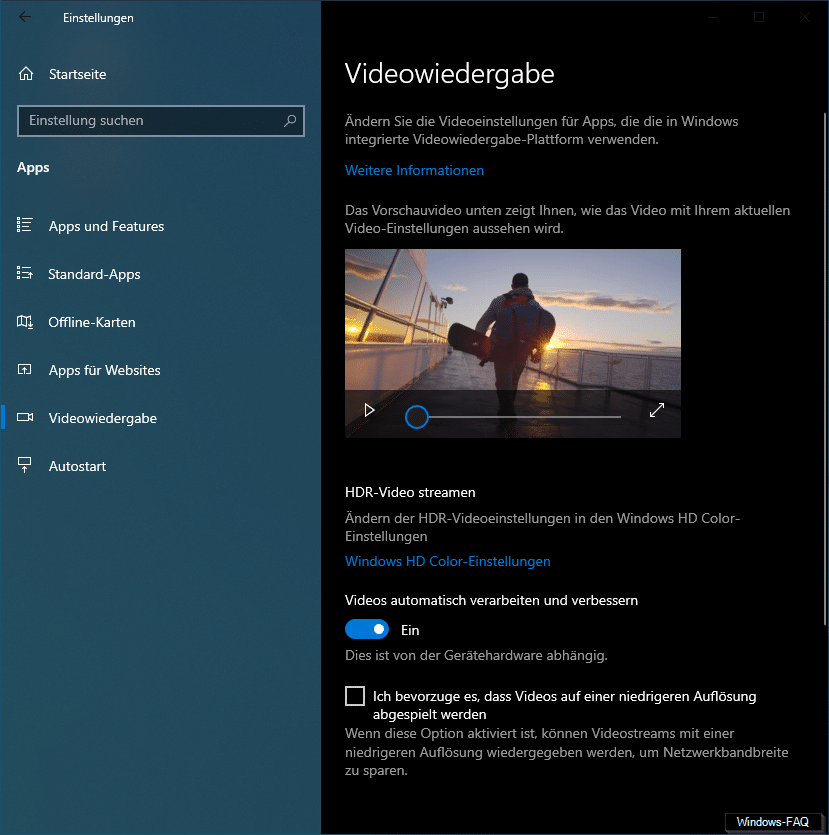Screen dimensions: 829x835
Task: Select Videowiedergabe section
Action: point(160,418)
